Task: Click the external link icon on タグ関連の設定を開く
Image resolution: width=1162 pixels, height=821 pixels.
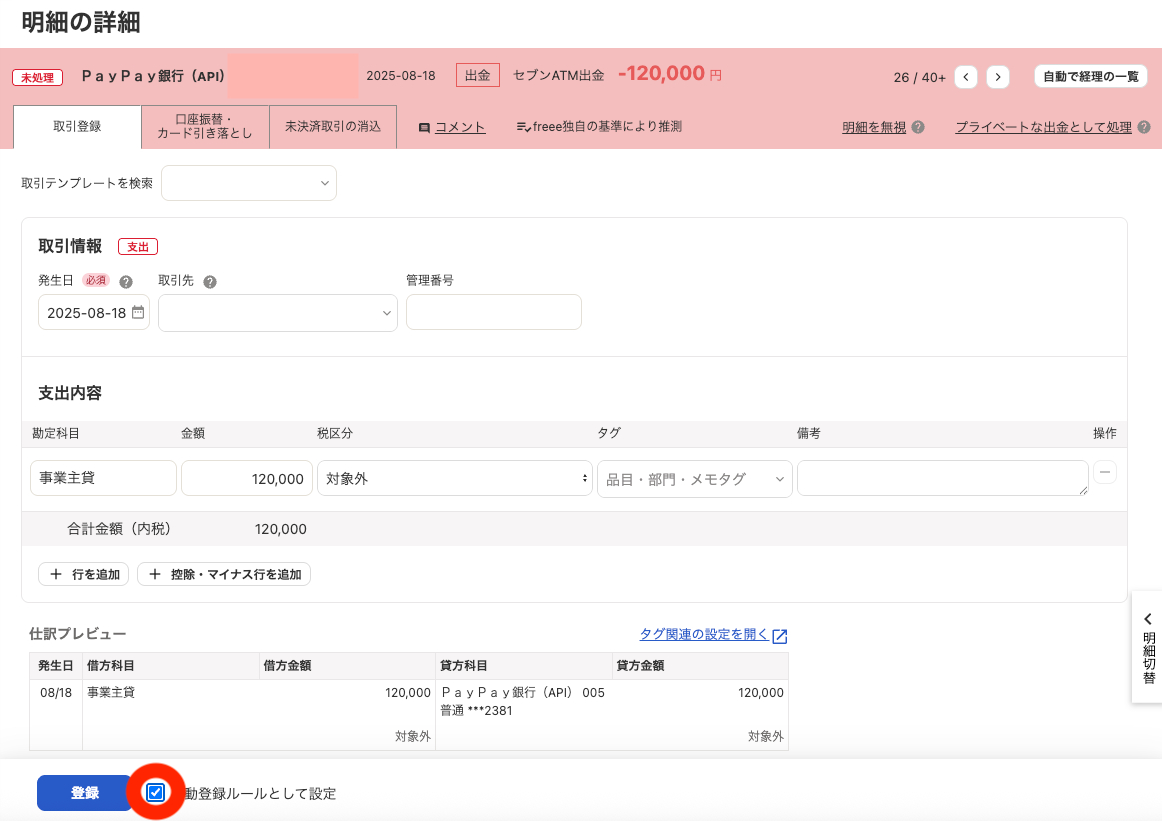Action: (x=780, y=635)
